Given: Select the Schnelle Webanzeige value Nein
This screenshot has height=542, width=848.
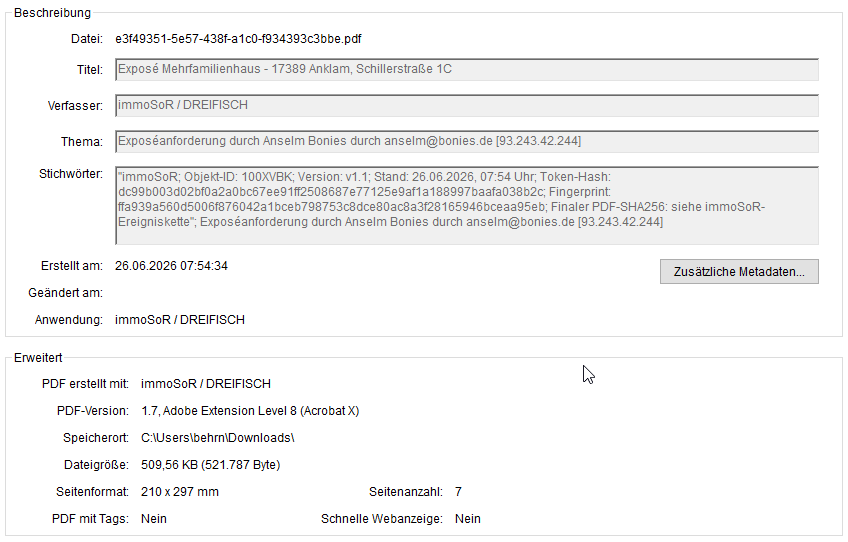Looking at the screenshot, I should pos(467,519).
